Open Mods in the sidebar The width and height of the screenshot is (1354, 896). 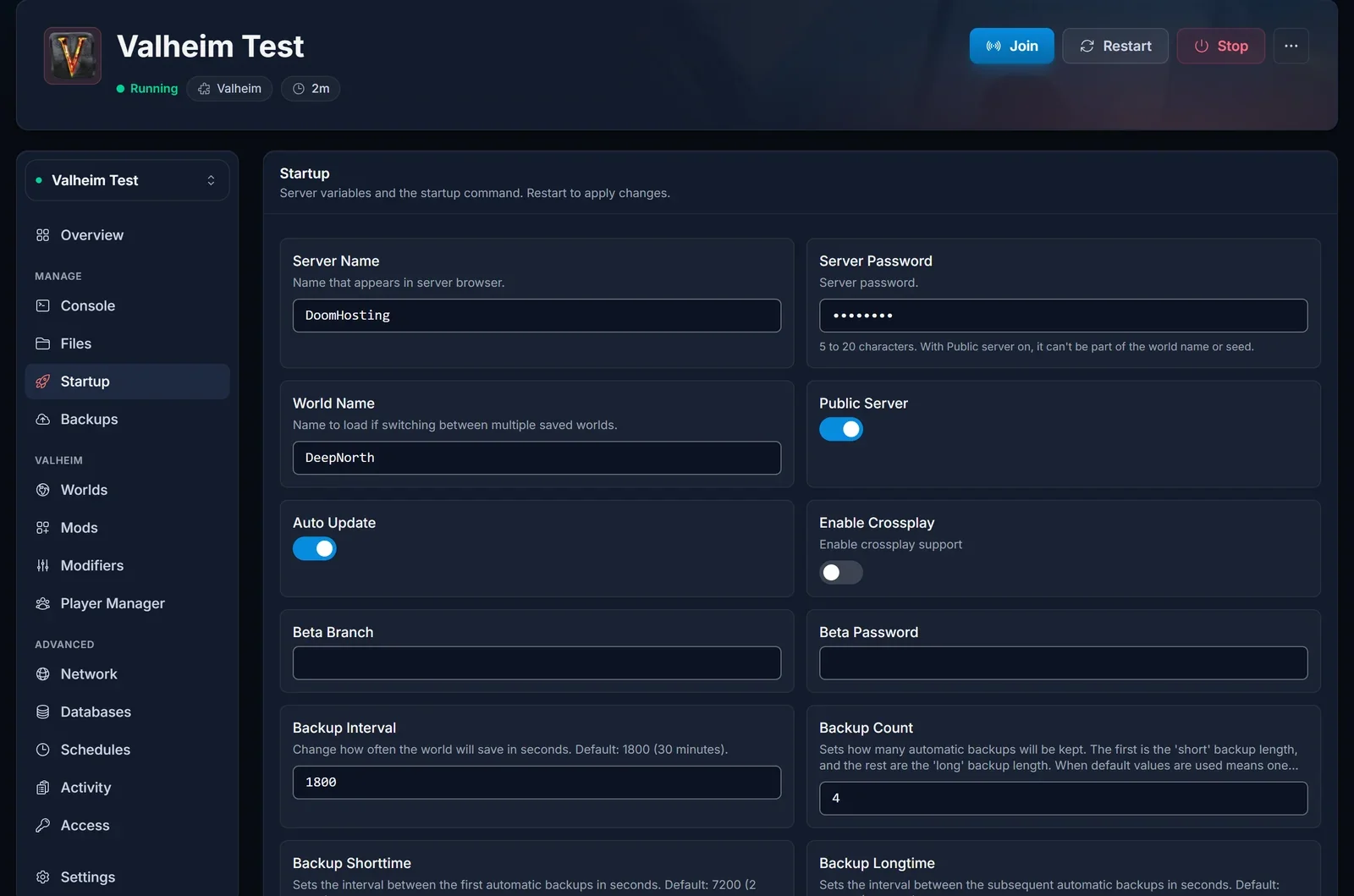click(127, 528)
